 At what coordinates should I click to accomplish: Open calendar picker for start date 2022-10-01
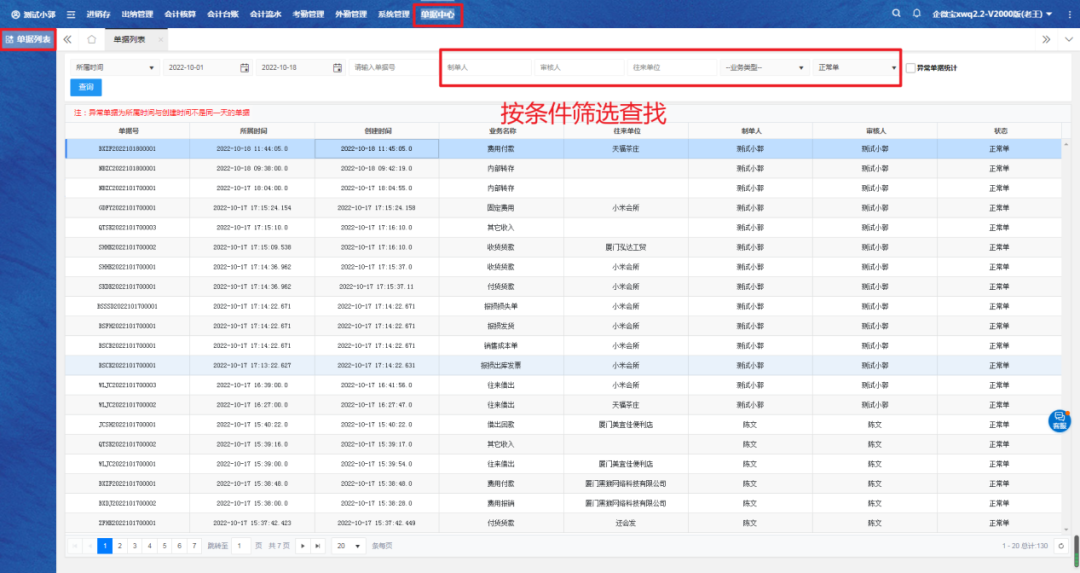point(244,68)
